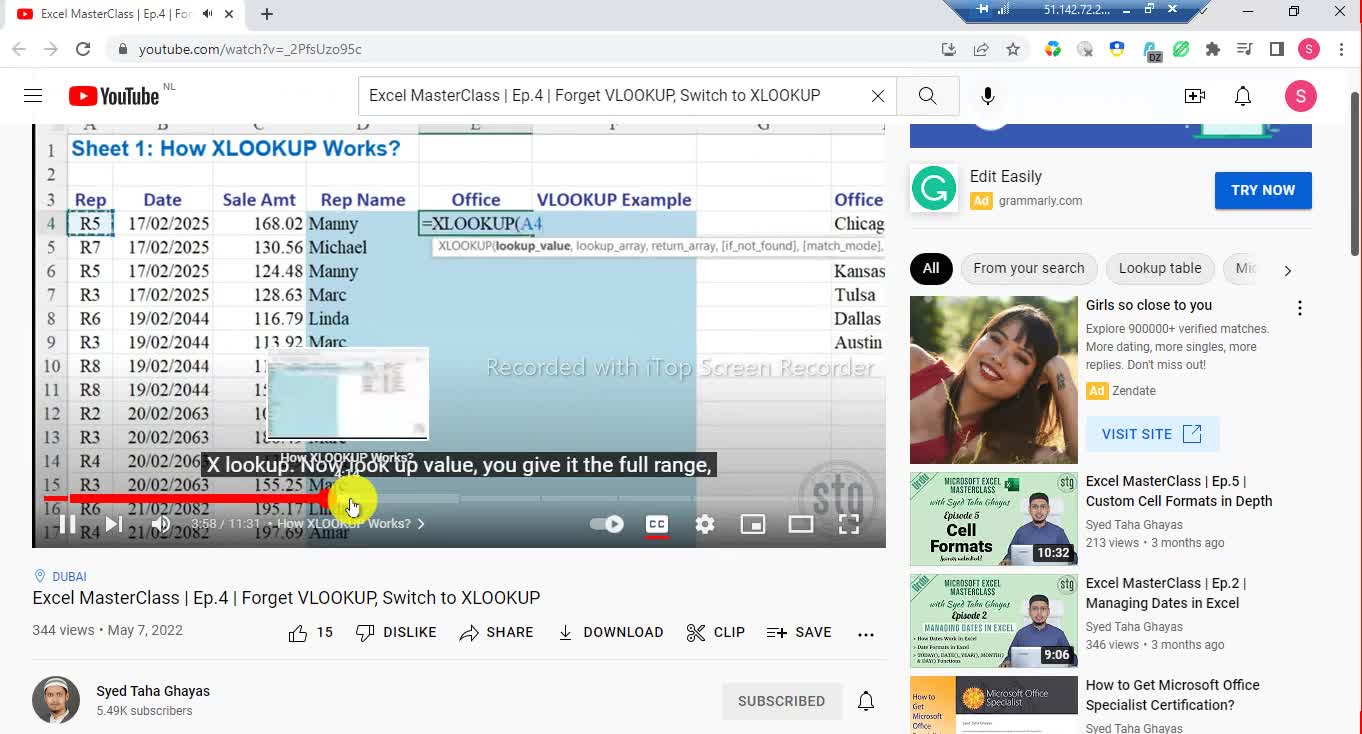Open the SHARE dialog
Viewport: 1362px width, 734px height.
click(496, 633)
